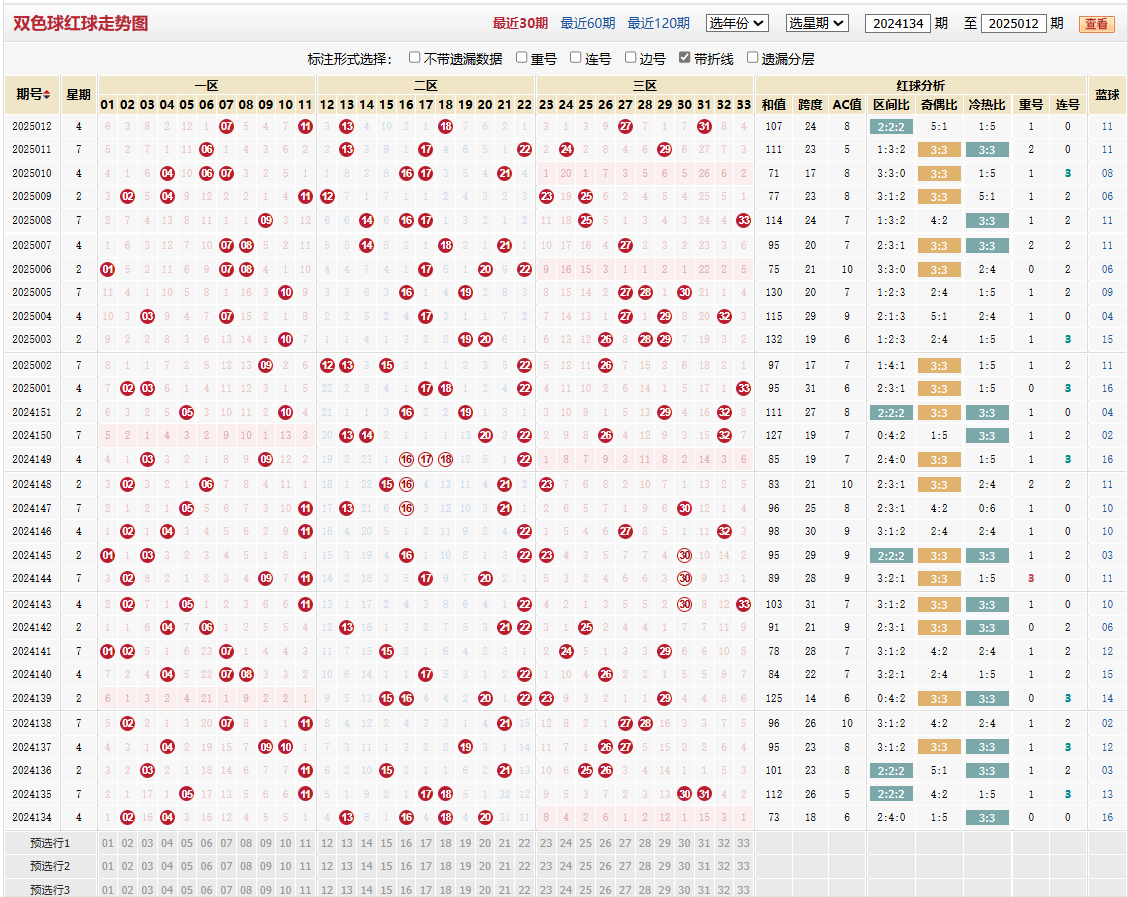This screenshot has width=1128, height=897.
Task: Click red ball 05 in row 2024151
Action: pyautogui.click(x=186, y=412)
